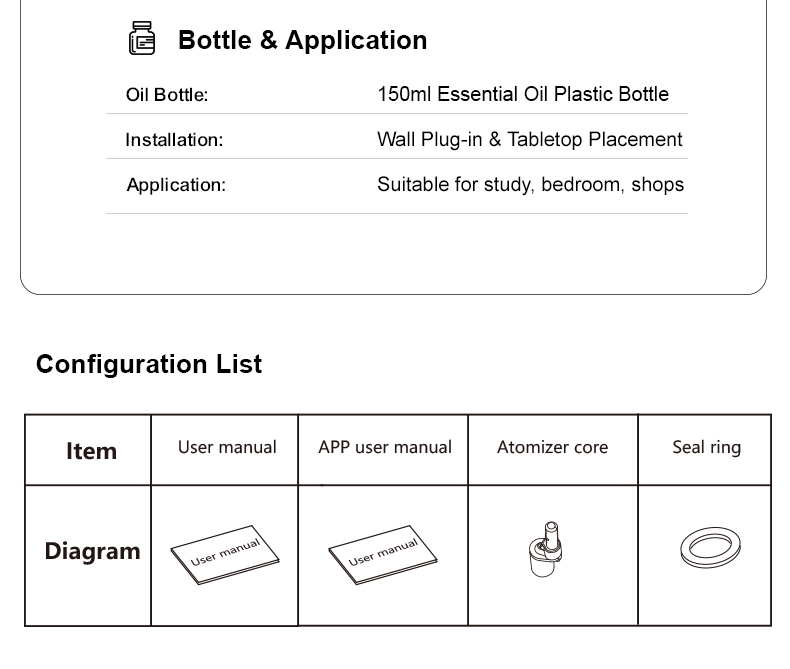Click the APP user manual booklet diagram
The height and width of the screenshot is (669, 790).
point(383,555)
